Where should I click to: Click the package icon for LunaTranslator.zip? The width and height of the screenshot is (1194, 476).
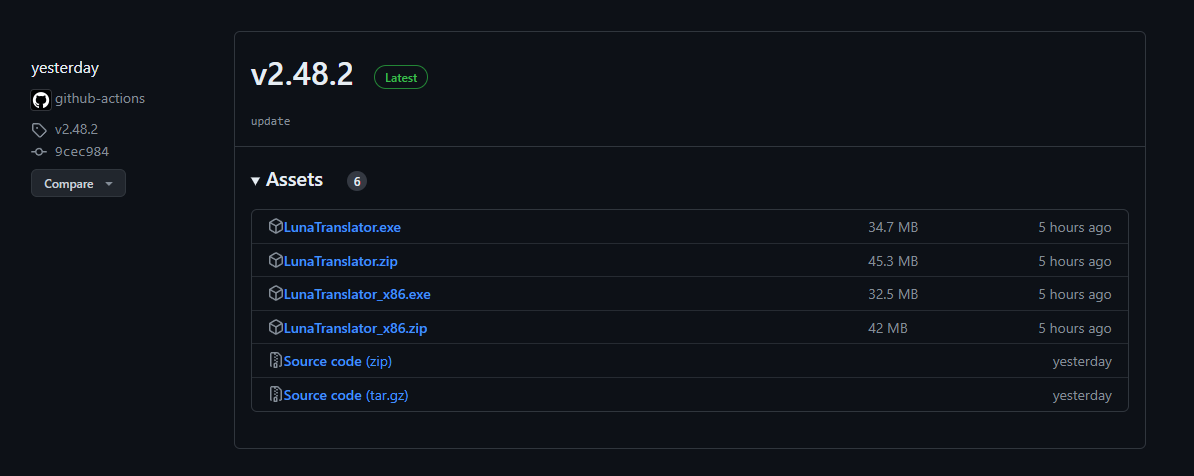[x=276, y=261]
